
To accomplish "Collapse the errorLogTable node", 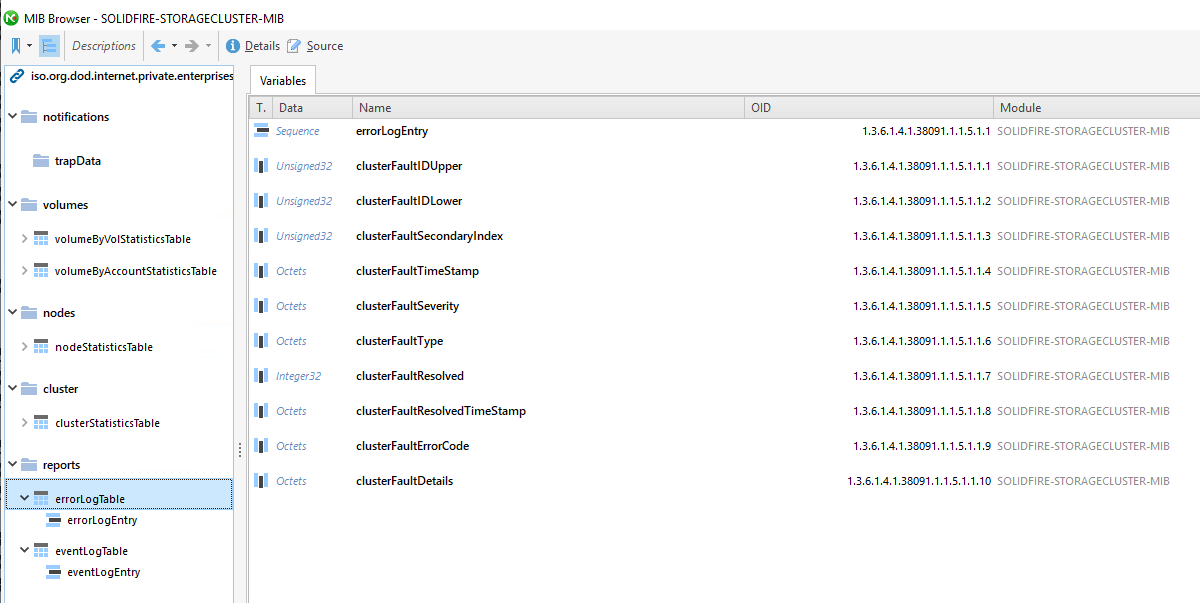I will tap(25, 497).
